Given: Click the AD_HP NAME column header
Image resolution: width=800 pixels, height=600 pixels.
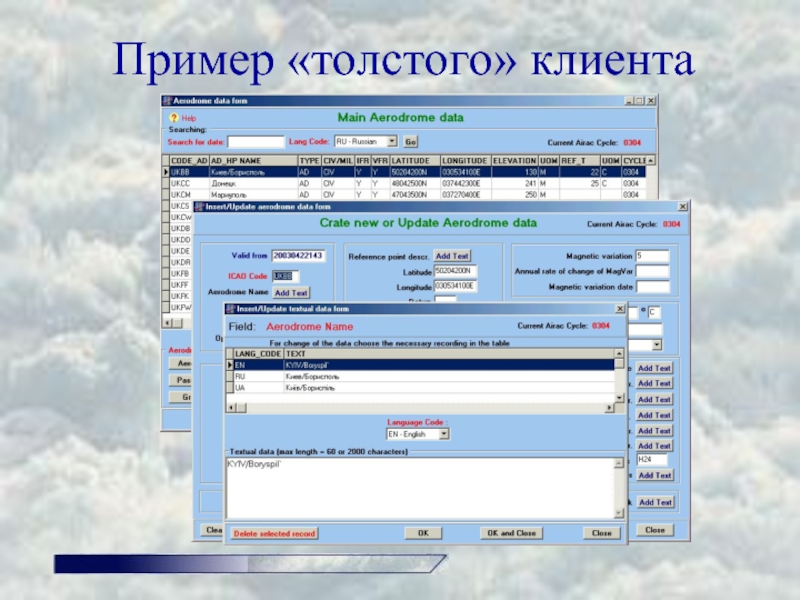Looking at the screenshot, I should click(254, 161).
